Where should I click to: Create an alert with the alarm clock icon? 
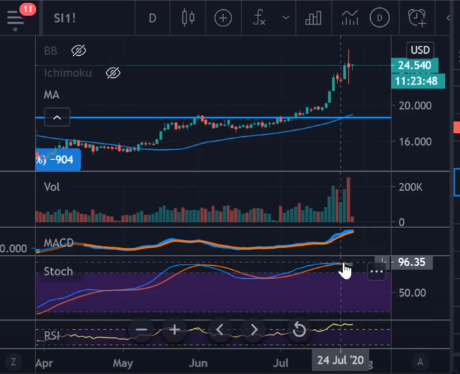(417, 18)
